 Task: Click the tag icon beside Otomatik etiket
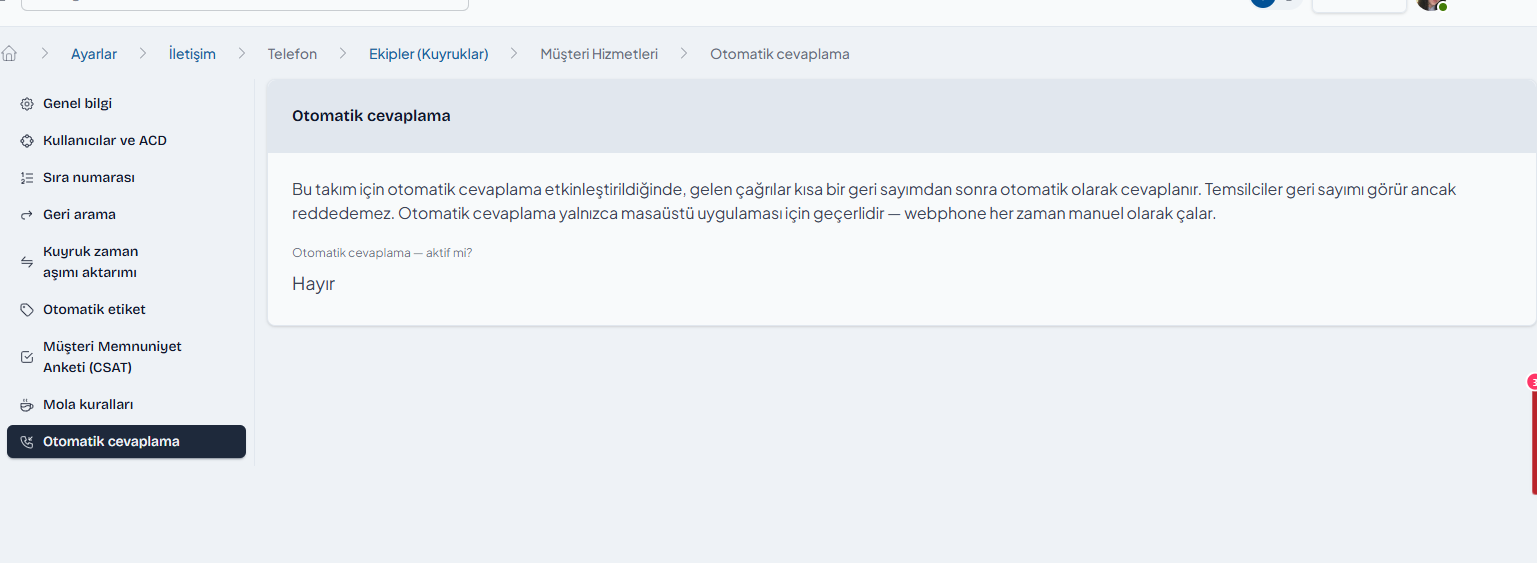pyautogui.click(x=27, y=310)
